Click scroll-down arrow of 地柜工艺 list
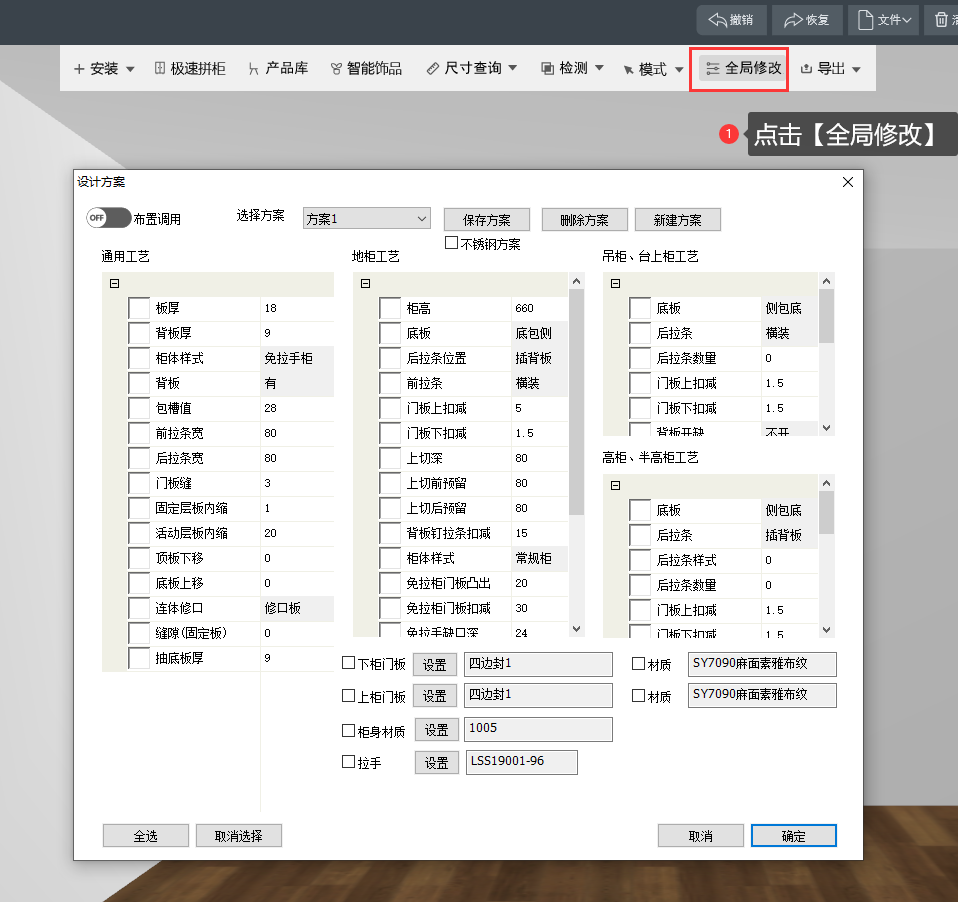Image resolution: width=958 pixels, height=902 pixels. [576, 629]
